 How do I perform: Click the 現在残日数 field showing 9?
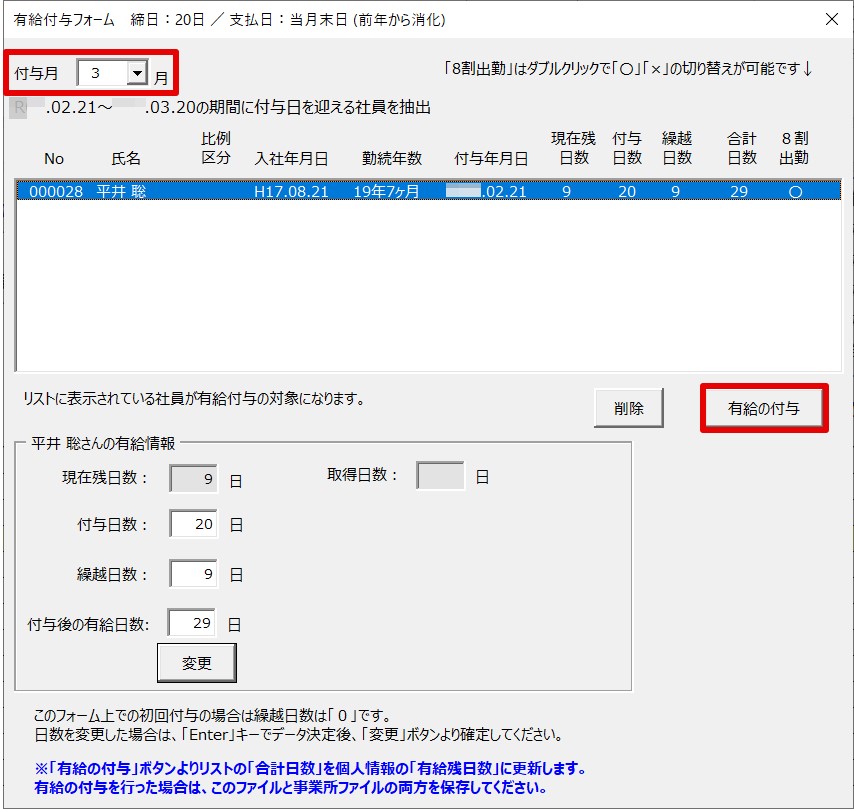click(x=194, y=478)
